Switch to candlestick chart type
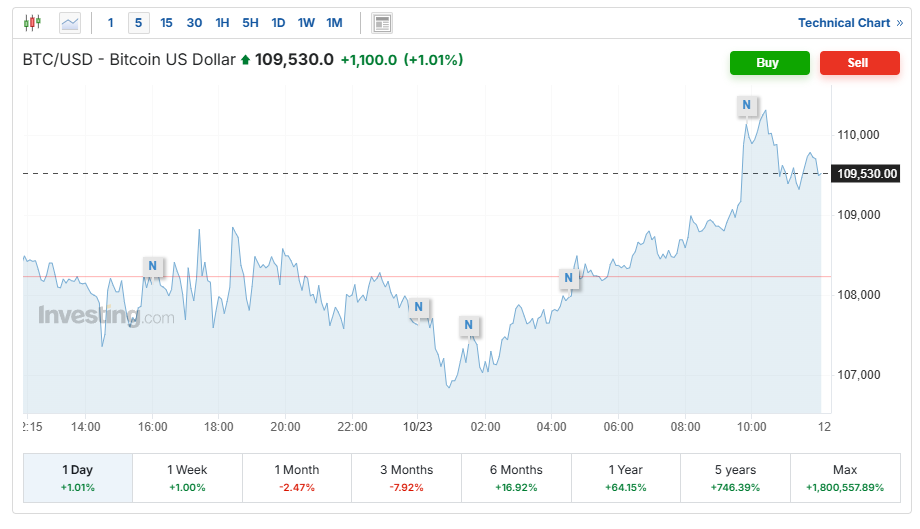Screen dimensions: 920x529 pyautogui.click(x=33, y=22)
